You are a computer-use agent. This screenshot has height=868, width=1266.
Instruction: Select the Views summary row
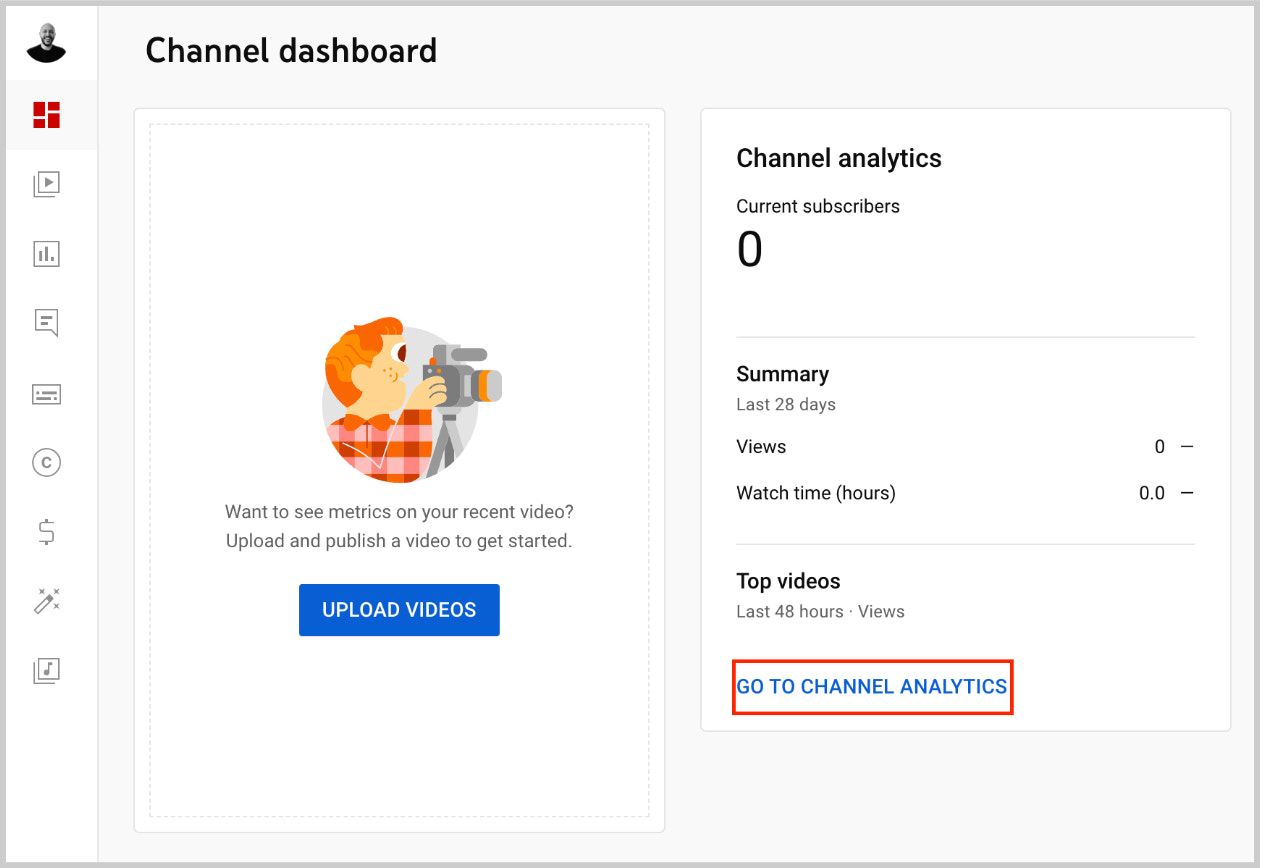964,447
